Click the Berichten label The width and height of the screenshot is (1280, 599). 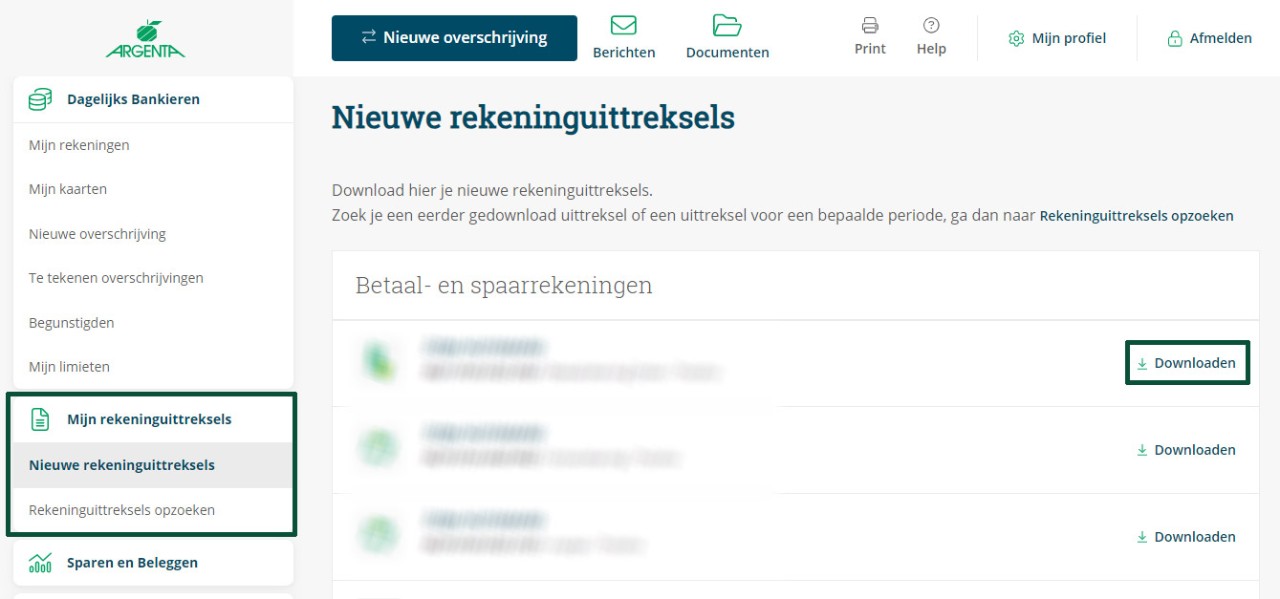(x=624, y=52)
